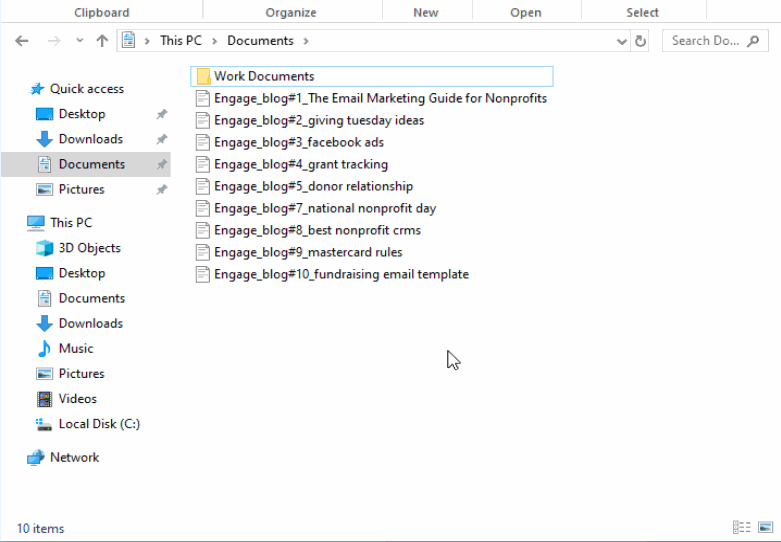Refresh the Documents folder view
The image size is (781, 542).
point(641,41)
